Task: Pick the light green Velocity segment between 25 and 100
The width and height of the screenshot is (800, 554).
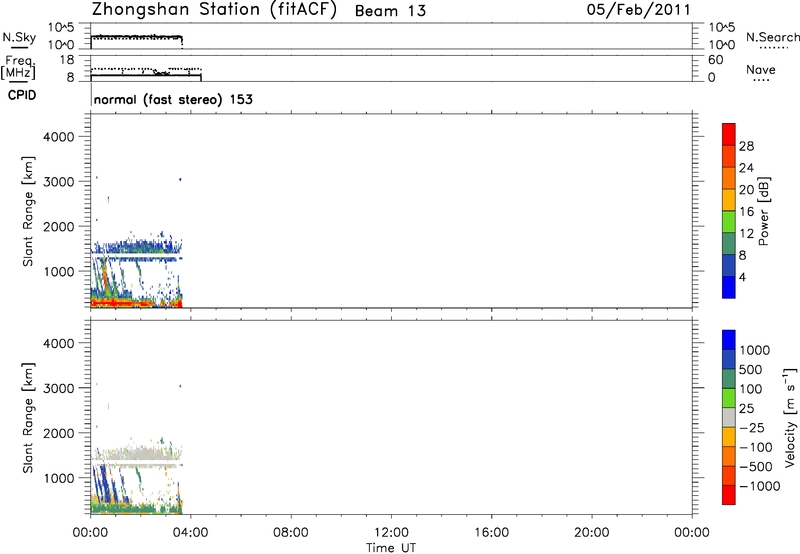Action: click(729, 398)
